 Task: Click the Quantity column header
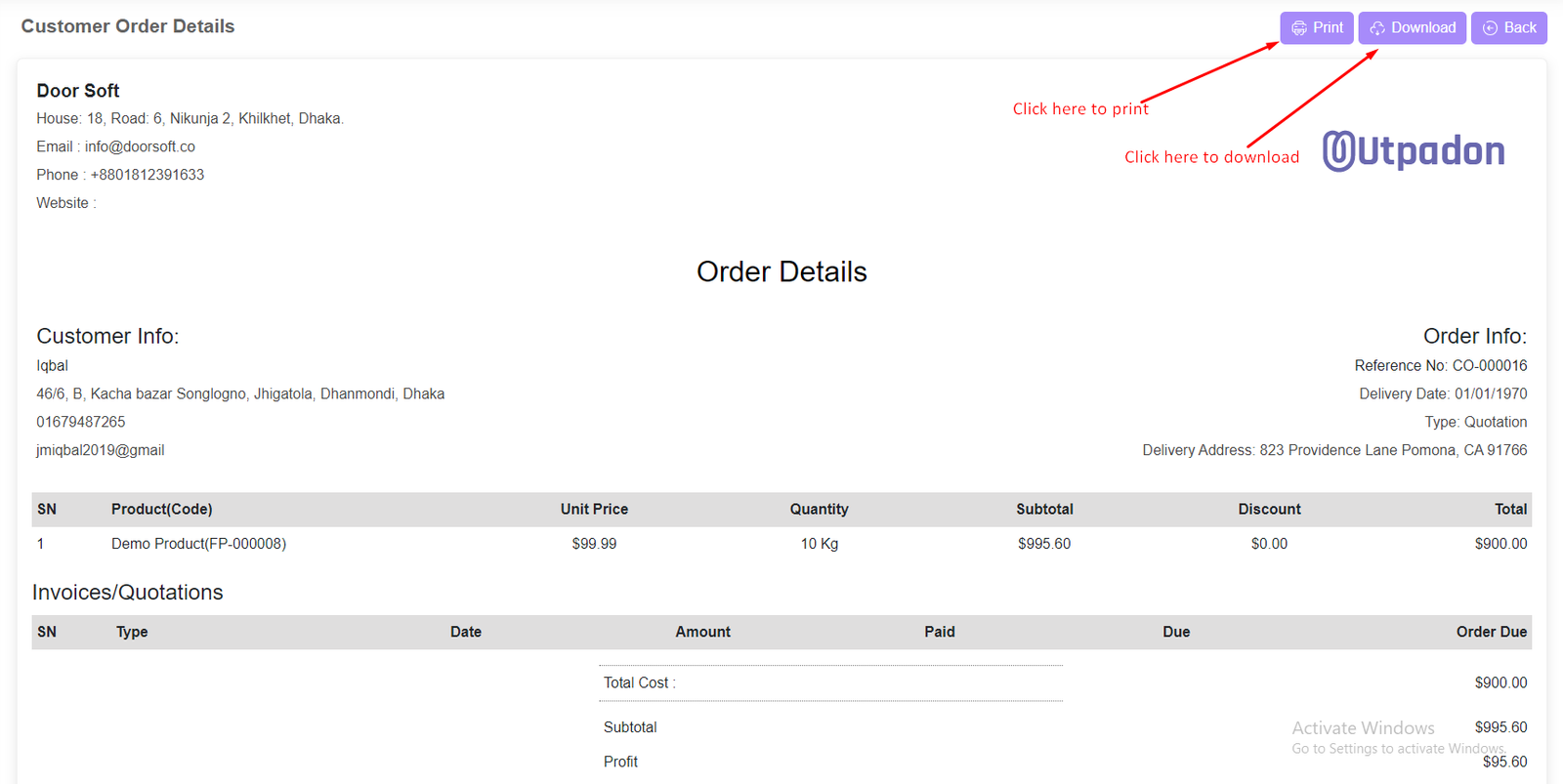[x=819, y=509]
